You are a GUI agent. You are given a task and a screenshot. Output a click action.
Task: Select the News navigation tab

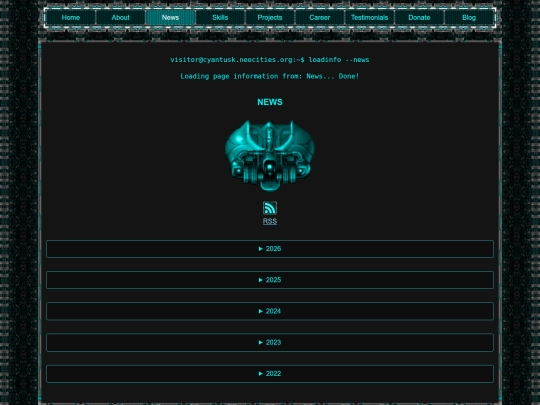pos(170,18)
